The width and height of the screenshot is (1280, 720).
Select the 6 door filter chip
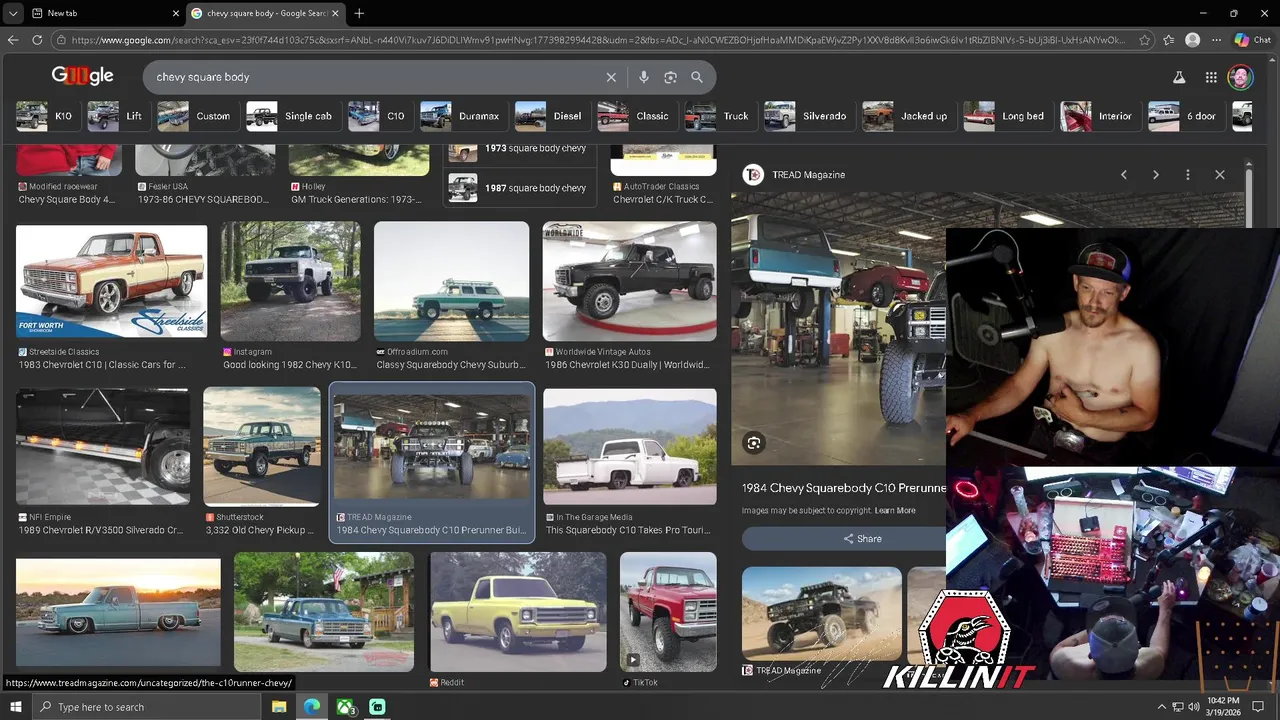pos(1184,116)
